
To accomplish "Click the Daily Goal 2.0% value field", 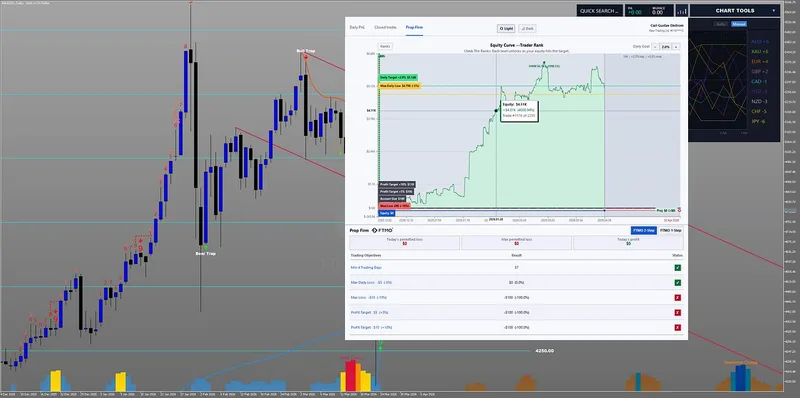I will click(x=665, y=46).
